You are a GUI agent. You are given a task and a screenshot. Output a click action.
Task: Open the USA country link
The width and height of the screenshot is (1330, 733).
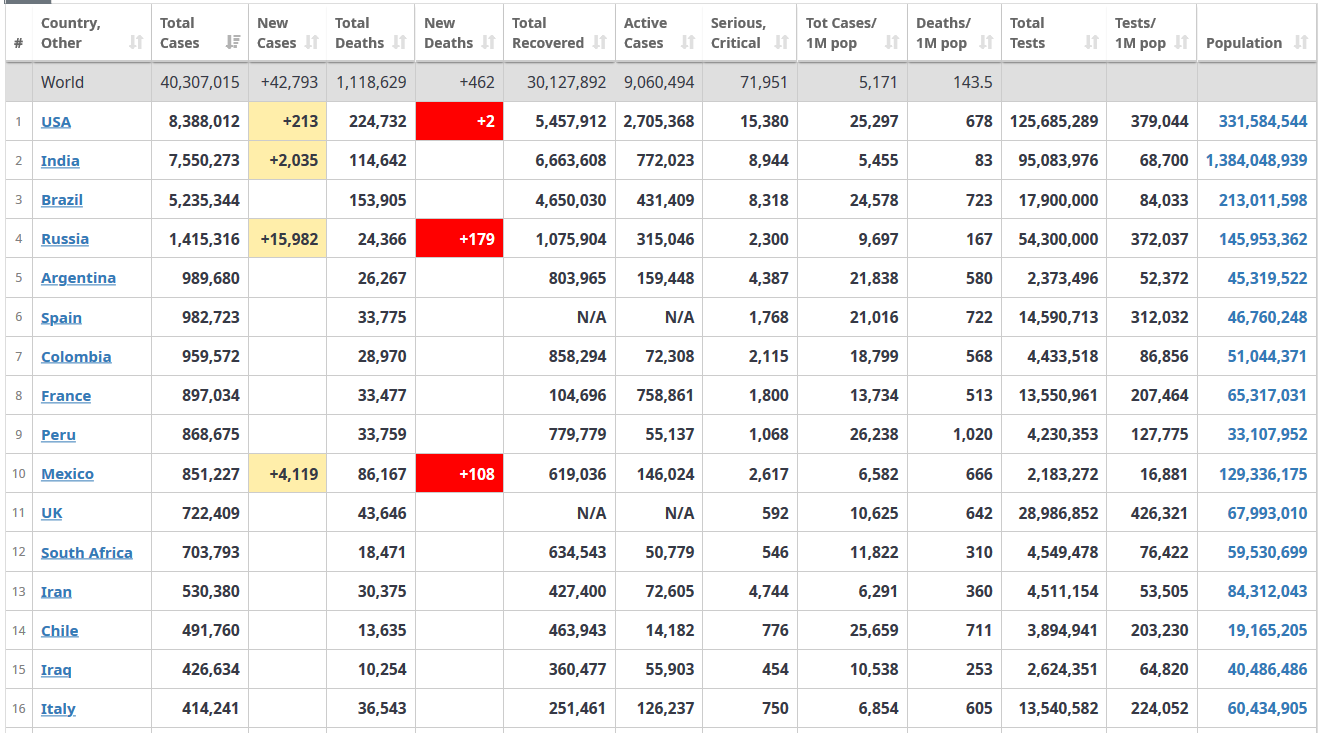pyautogui.click(x=56, y=122)
